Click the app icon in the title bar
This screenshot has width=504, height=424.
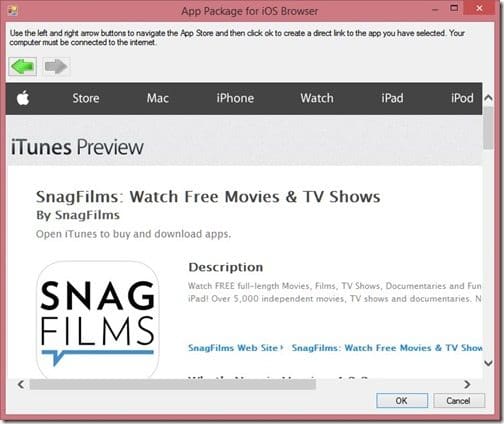click(x=13, y=11)
